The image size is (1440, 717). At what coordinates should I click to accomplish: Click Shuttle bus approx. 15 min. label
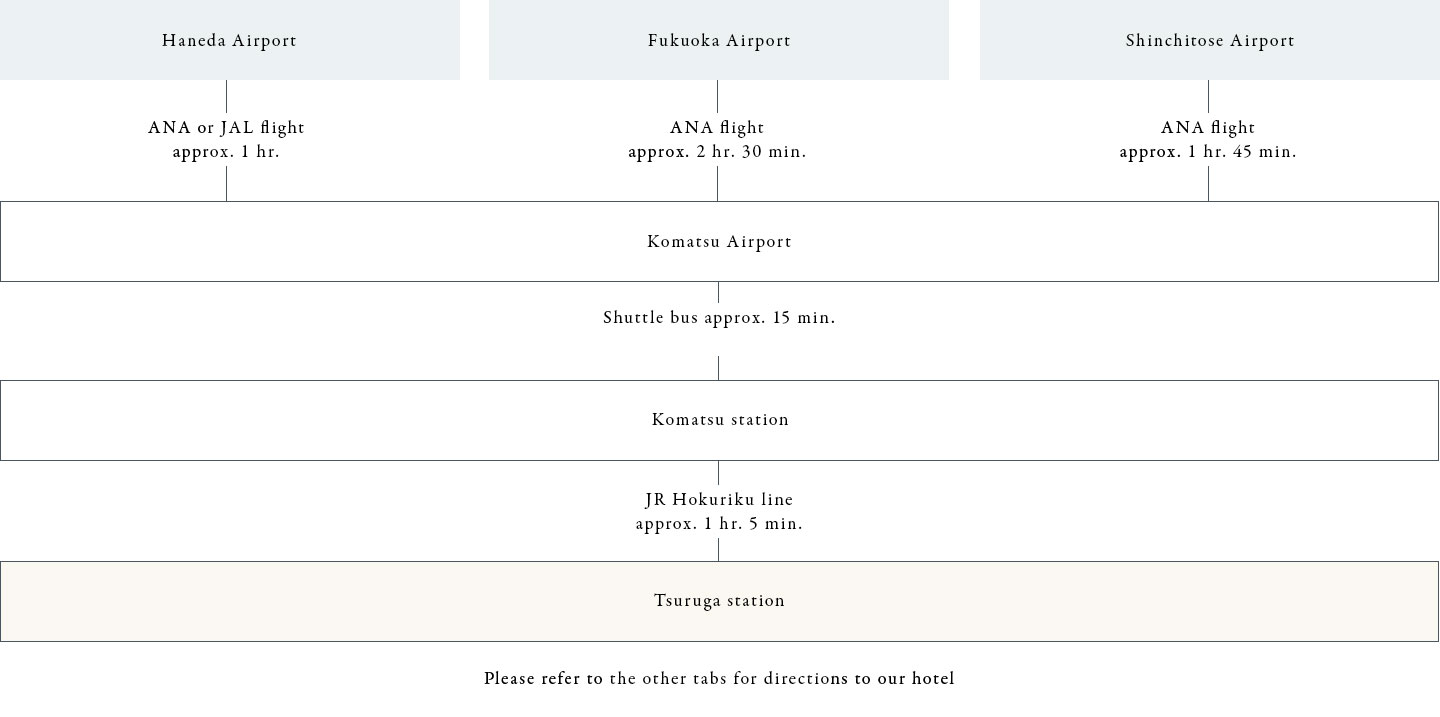[x=719, y=318]
